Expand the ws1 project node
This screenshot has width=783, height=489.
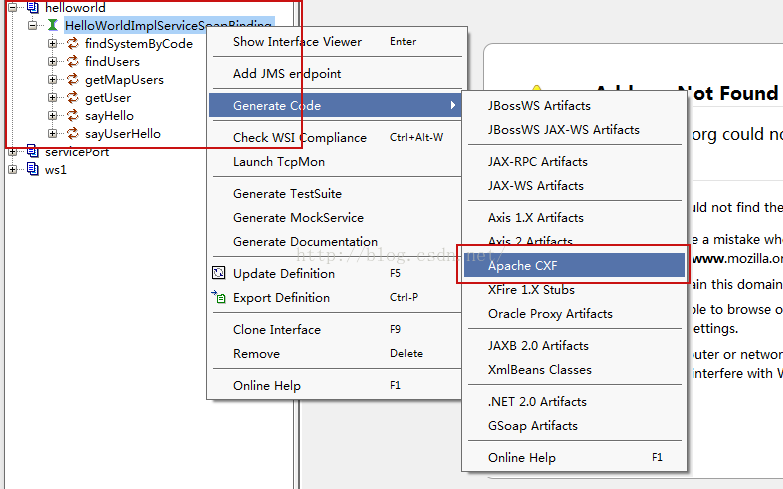click(12, 169)
